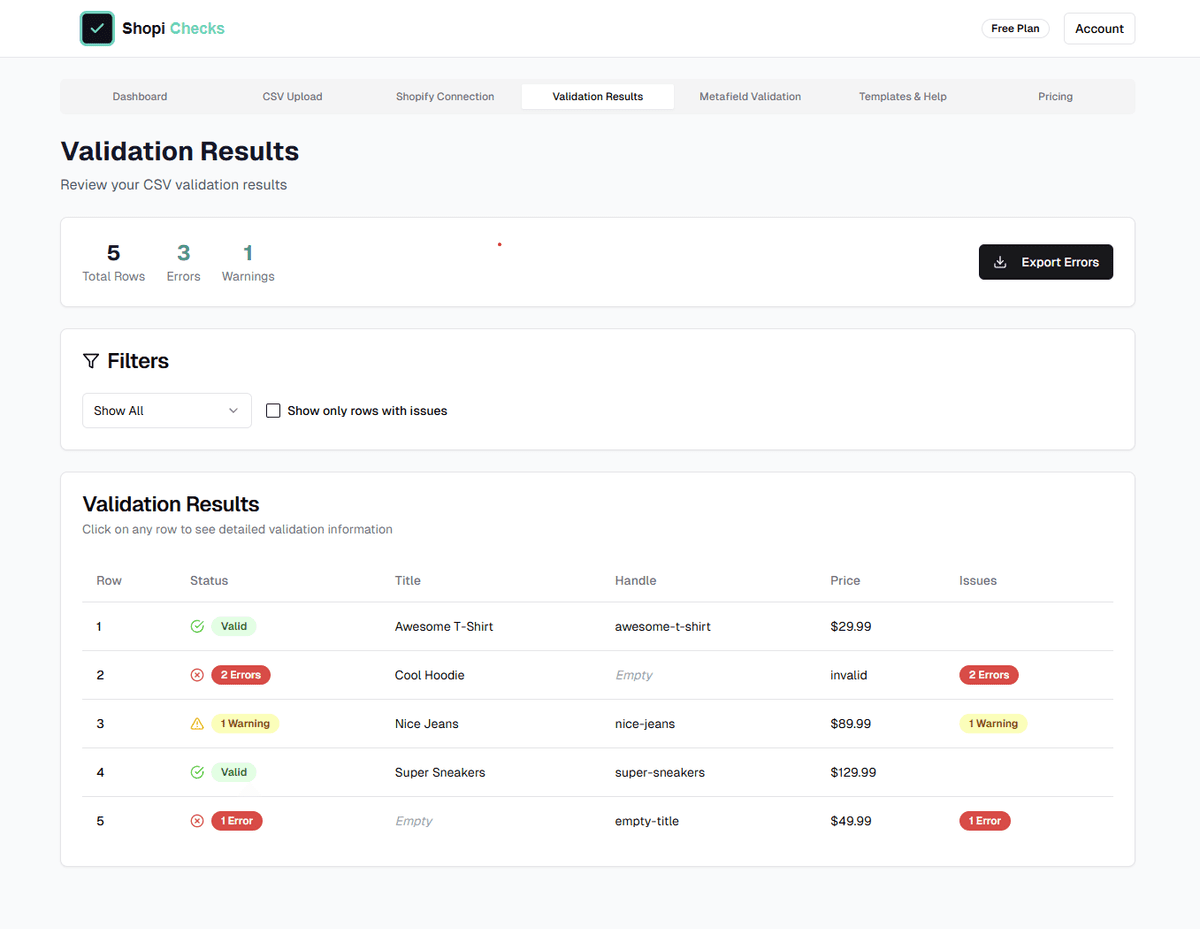Open the CSV Upload tab

point(292,96)
